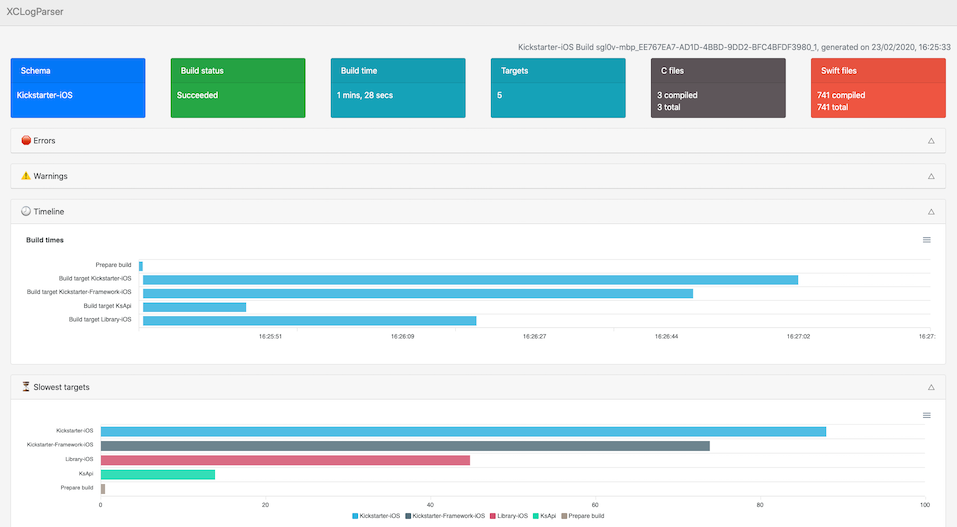The image size is (957, 527).
Task: Toggle the Prepare build legend entry
Action: click(582, 516)
